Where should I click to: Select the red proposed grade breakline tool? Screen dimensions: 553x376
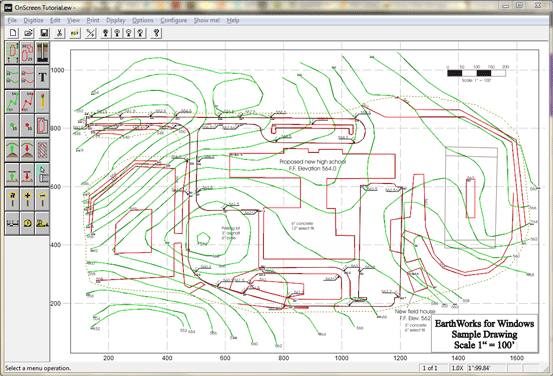tap(27, 101)
